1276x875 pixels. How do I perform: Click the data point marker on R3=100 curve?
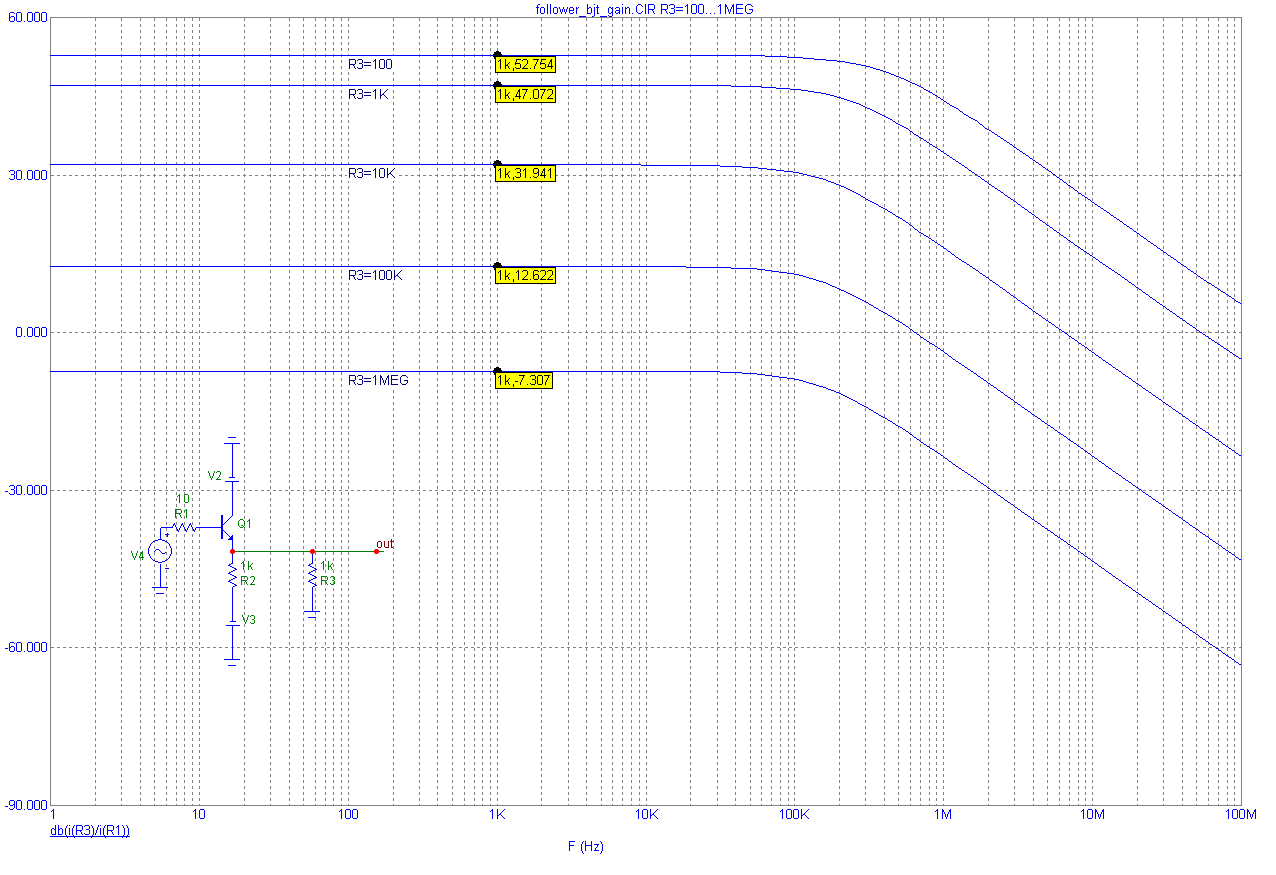497,56
